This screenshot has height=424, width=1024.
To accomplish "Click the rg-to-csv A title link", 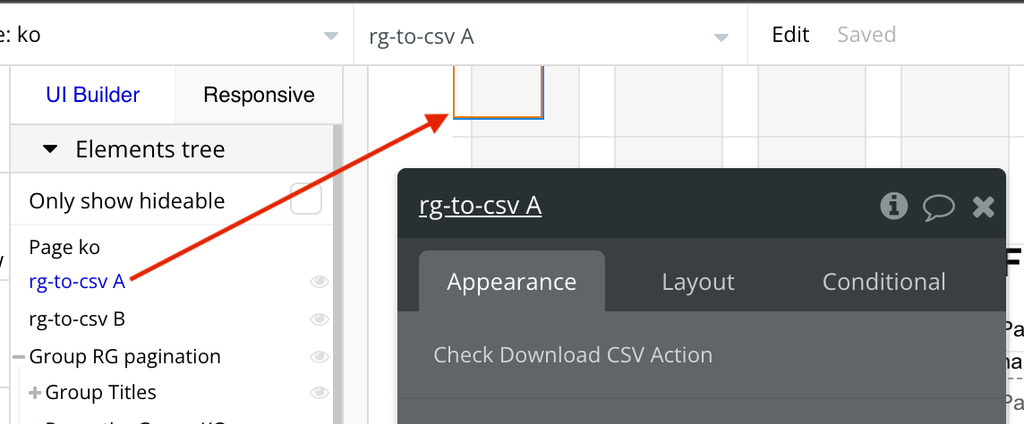I will point(480,206).
